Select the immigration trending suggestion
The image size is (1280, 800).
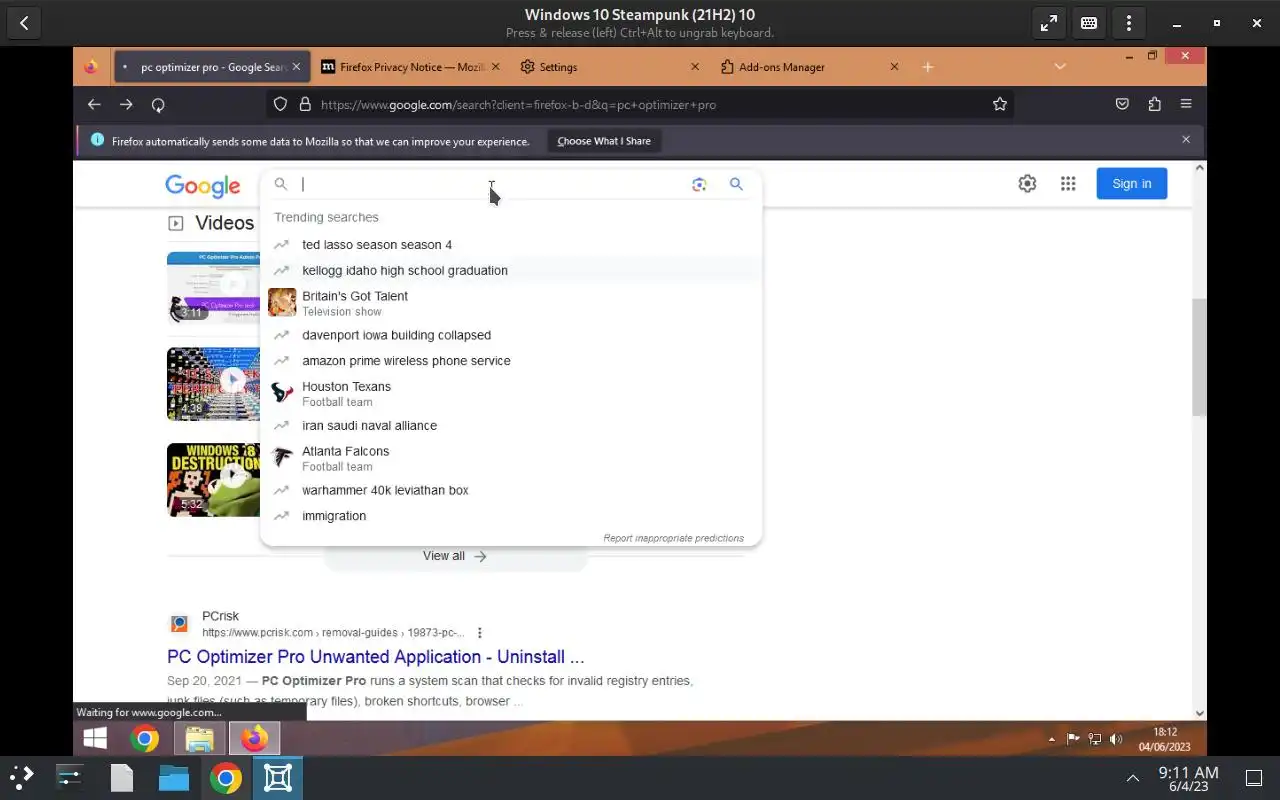pyautogui.click(x=511, y=516)
